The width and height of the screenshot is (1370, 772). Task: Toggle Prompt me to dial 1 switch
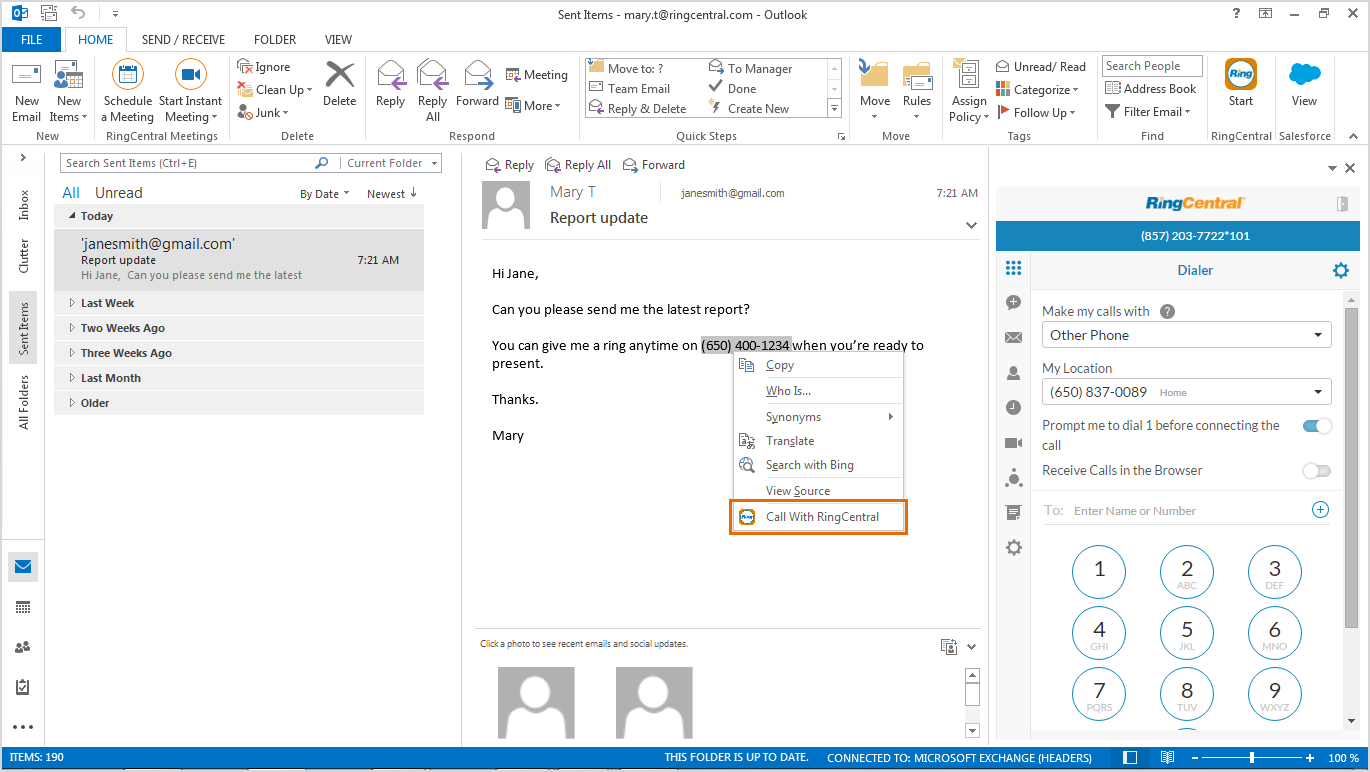(1317, 426)
